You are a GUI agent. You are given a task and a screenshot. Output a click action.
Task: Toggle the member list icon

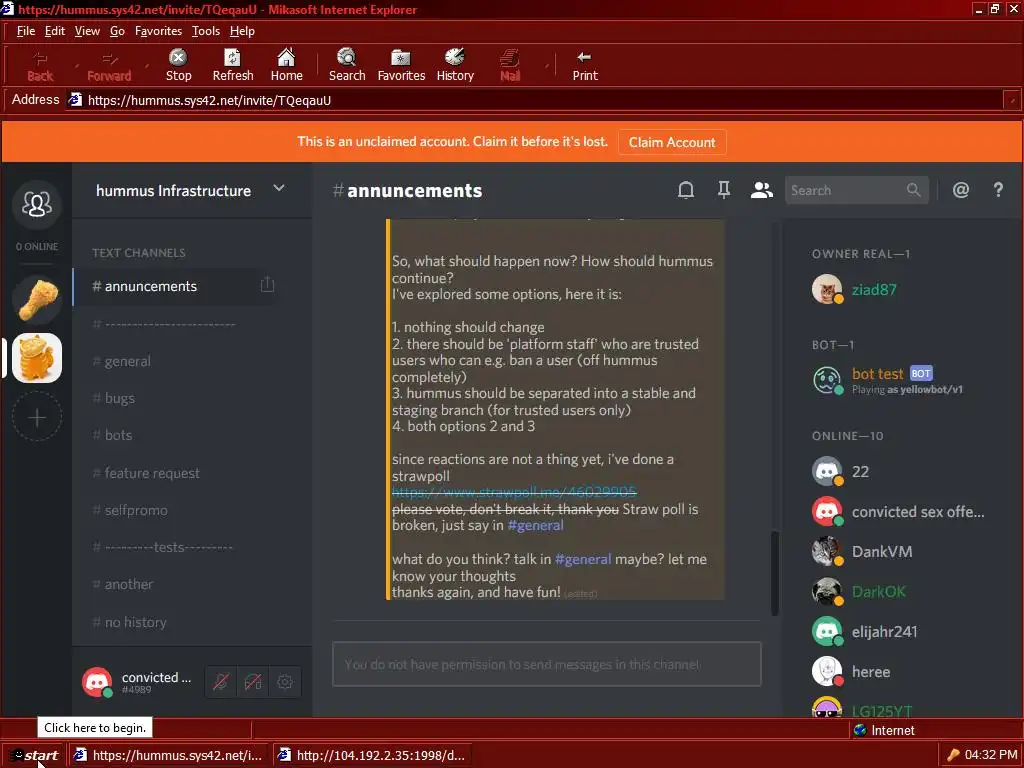pyautogui.click(x=761, y=190)
